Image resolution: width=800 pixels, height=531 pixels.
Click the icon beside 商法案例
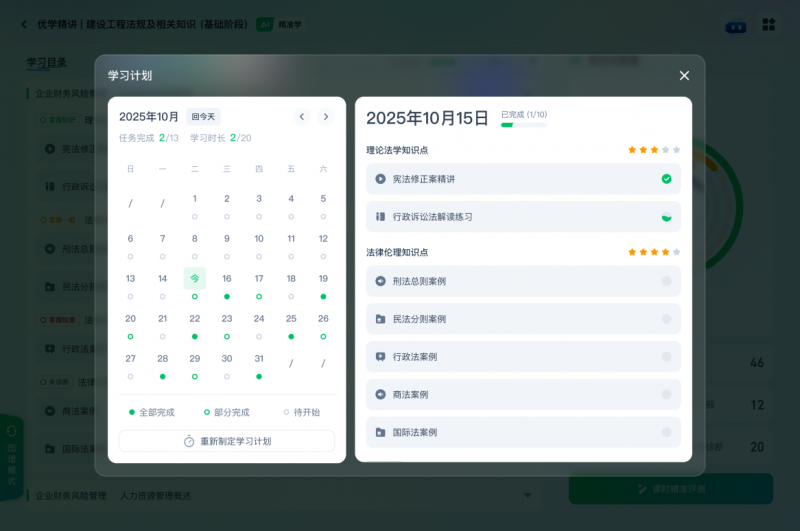click(380, 394)
